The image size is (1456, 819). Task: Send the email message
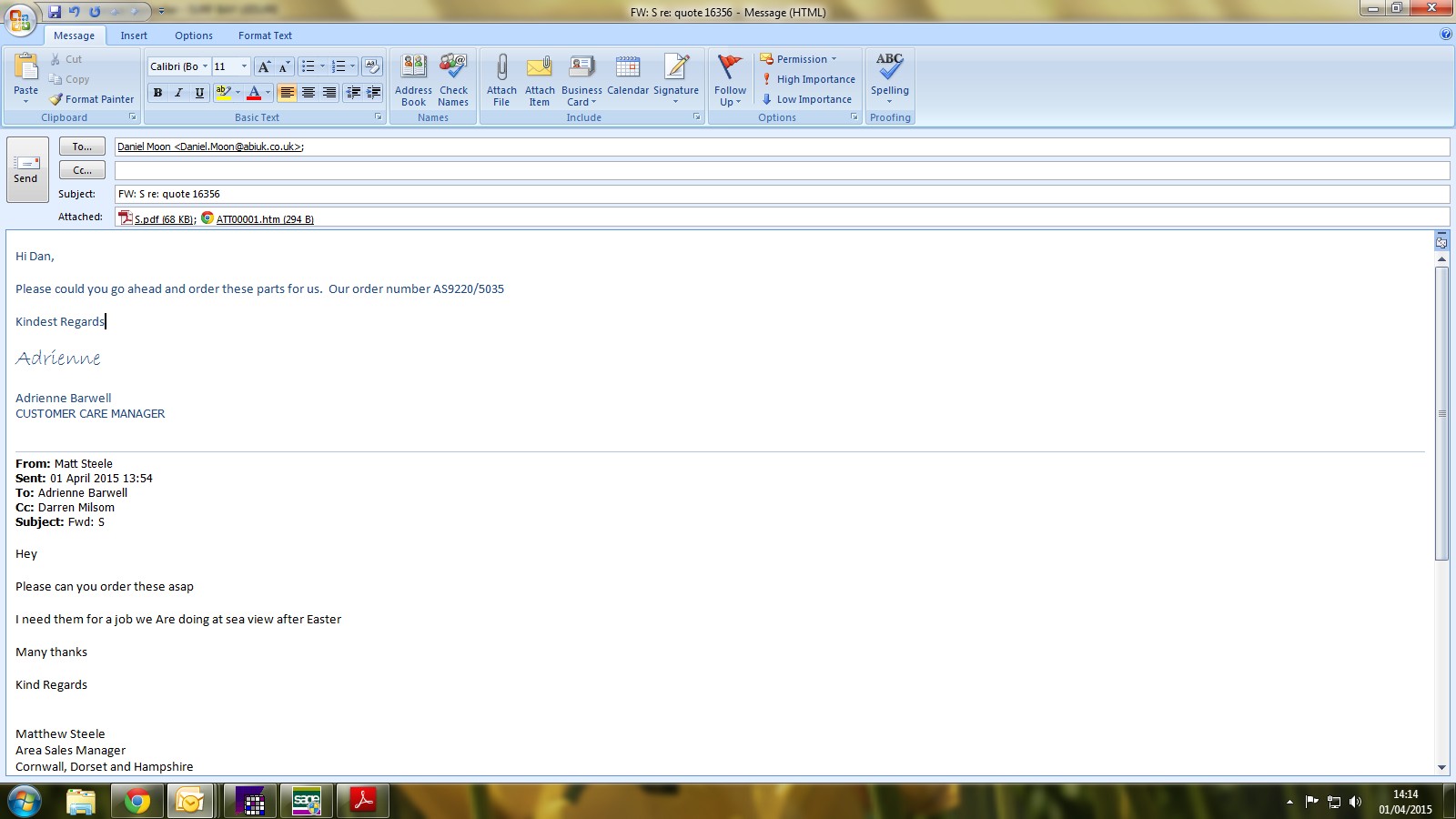tap(26, 169)
